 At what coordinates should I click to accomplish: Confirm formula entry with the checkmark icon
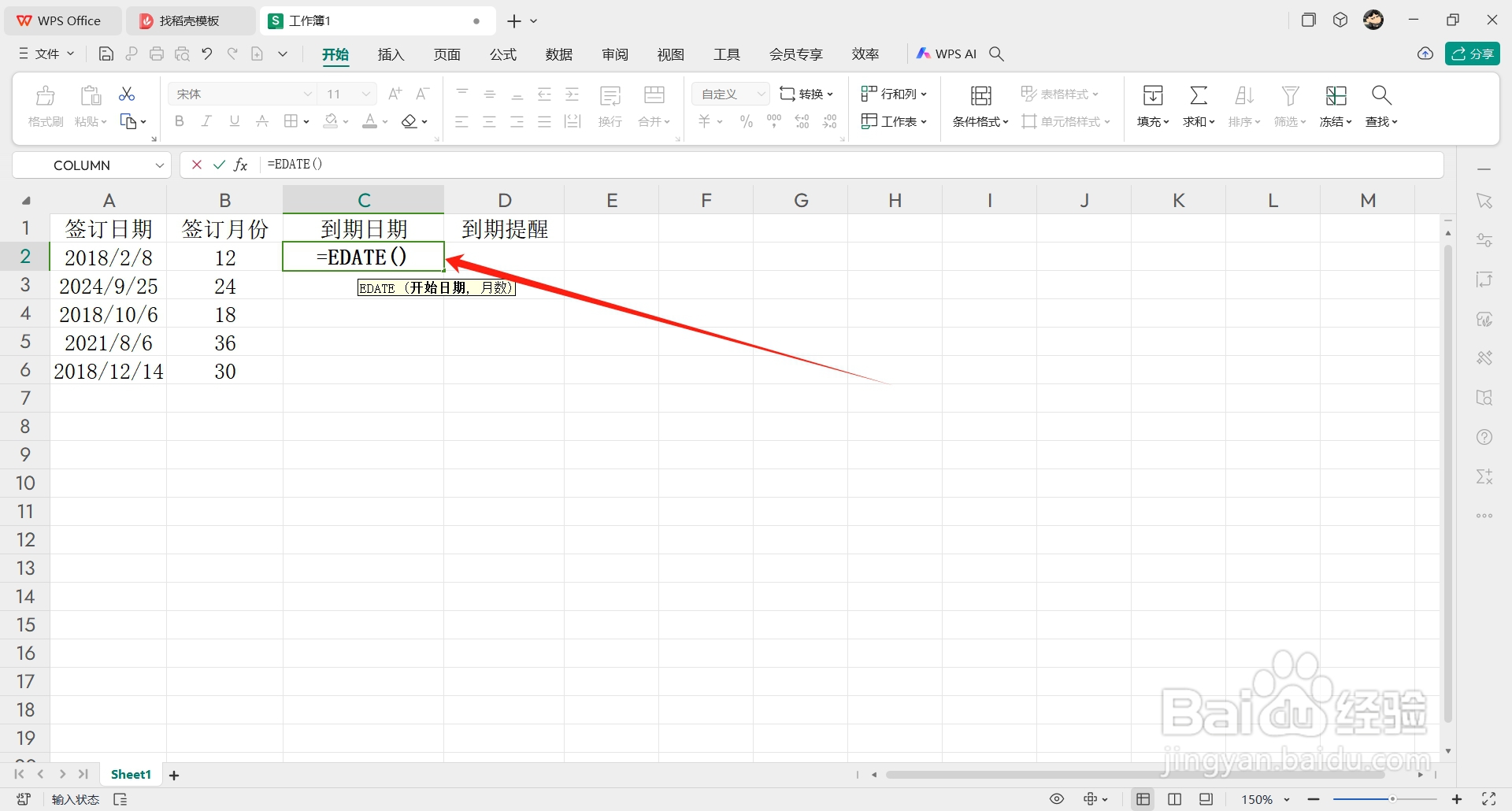tap(219, 165)
